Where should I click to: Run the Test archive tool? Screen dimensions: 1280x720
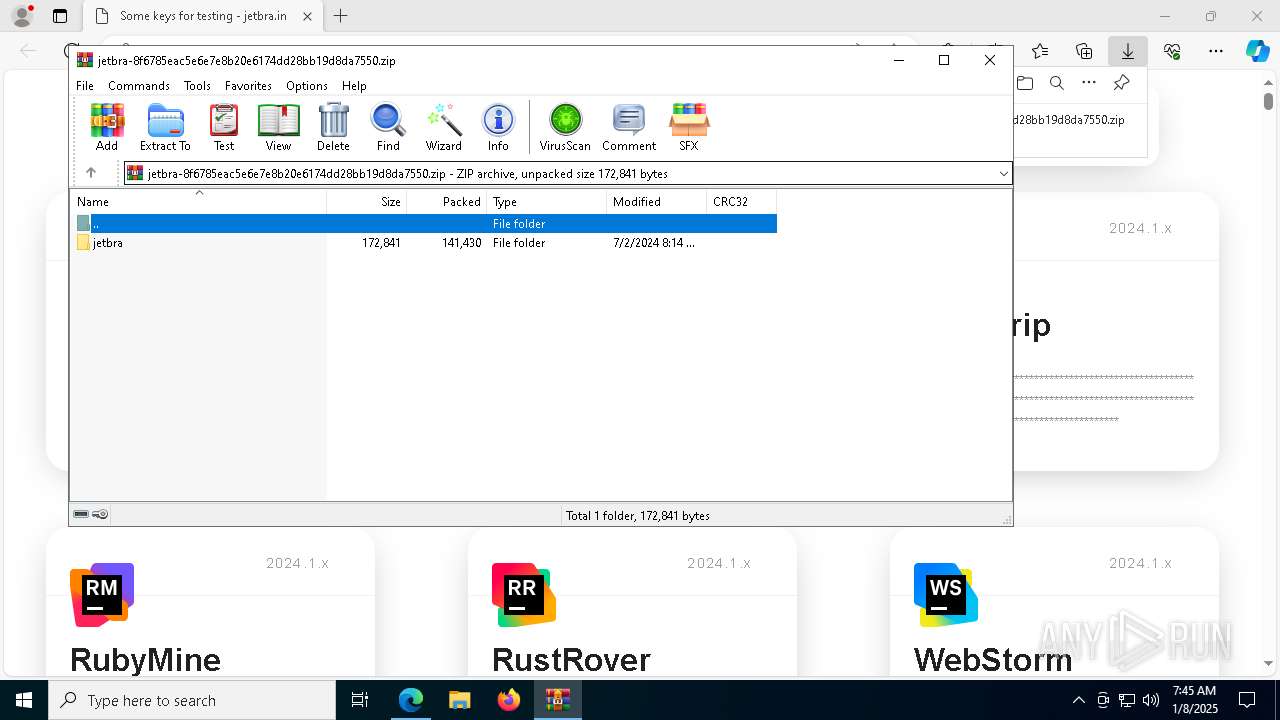click(224, 127)
